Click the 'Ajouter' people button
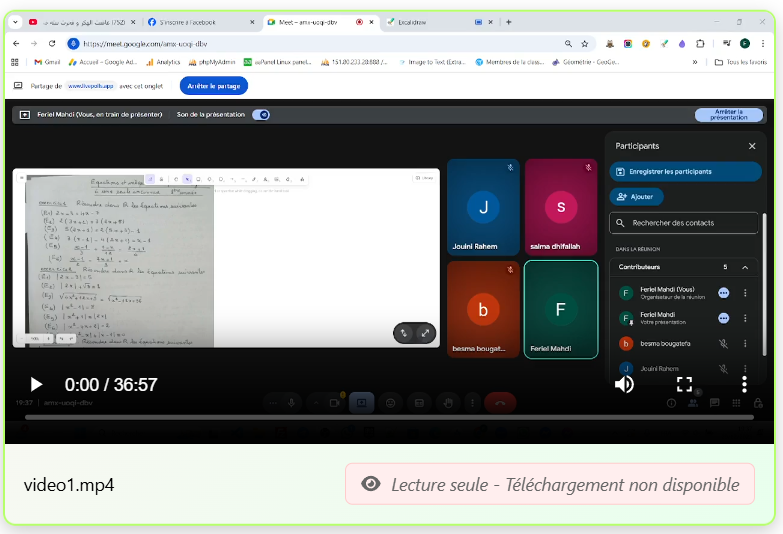The height and width of the screenshot is (534, 783). 636,197
